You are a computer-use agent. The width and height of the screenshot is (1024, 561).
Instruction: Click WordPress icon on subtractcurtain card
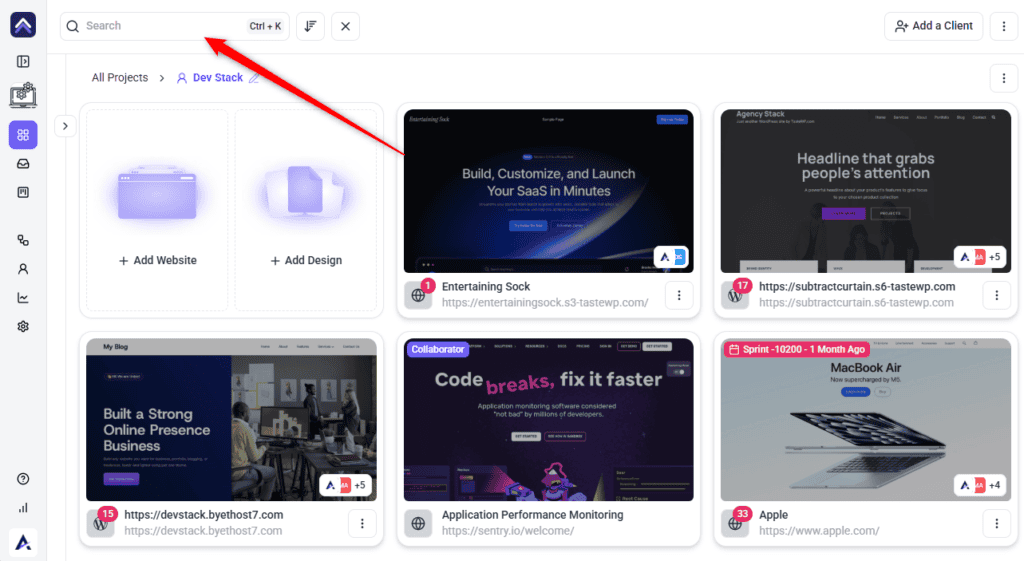click(735, 296)
